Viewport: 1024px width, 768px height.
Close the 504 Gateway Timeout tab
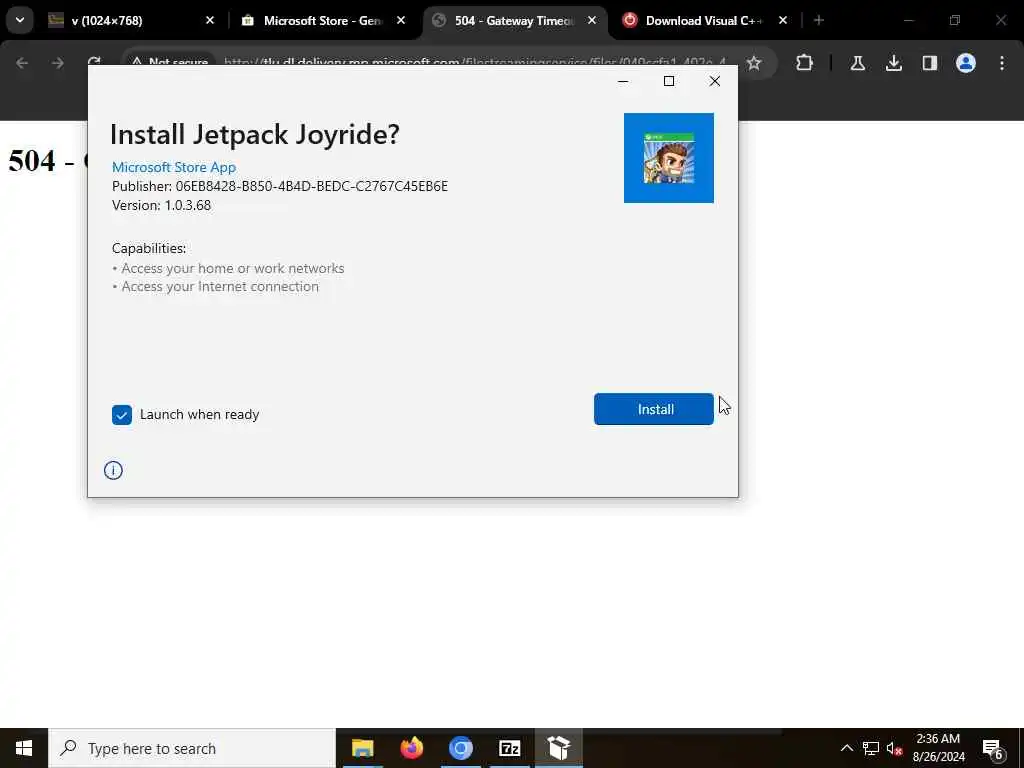592,21
